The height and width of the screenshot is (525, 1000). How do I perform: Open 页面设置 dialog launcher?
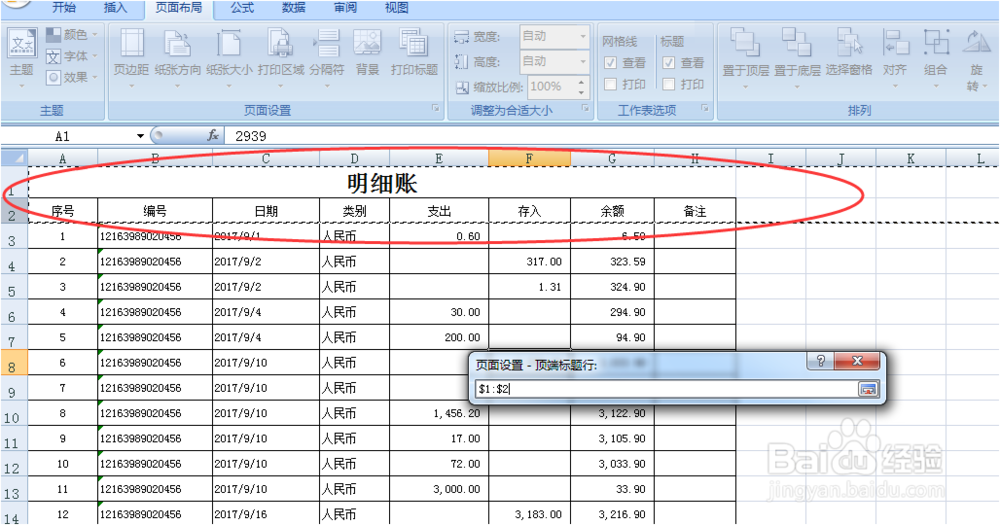pyautogui.click(x=436, y=109)
